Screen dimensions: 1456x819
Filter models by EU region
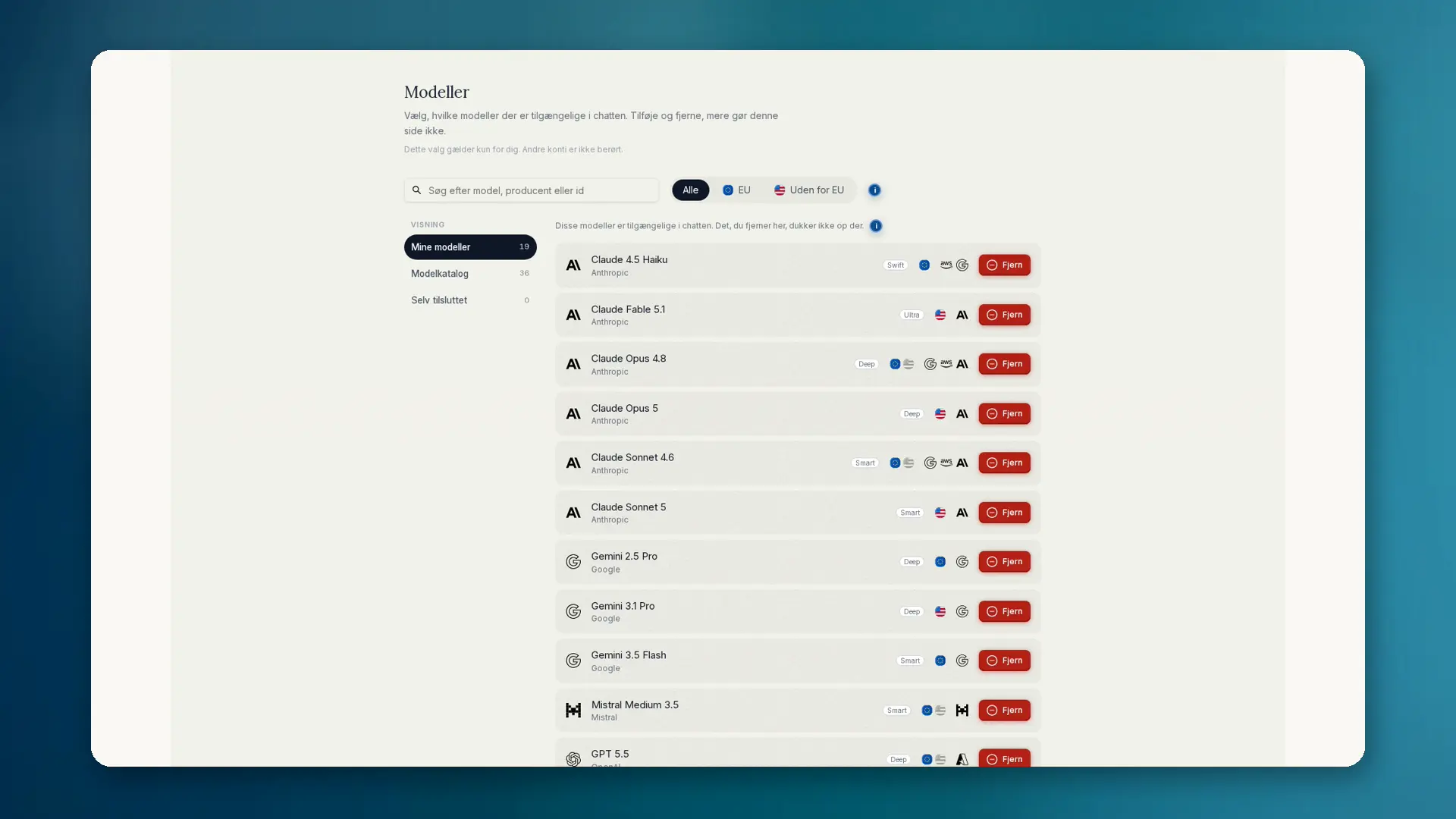point(736,190)
